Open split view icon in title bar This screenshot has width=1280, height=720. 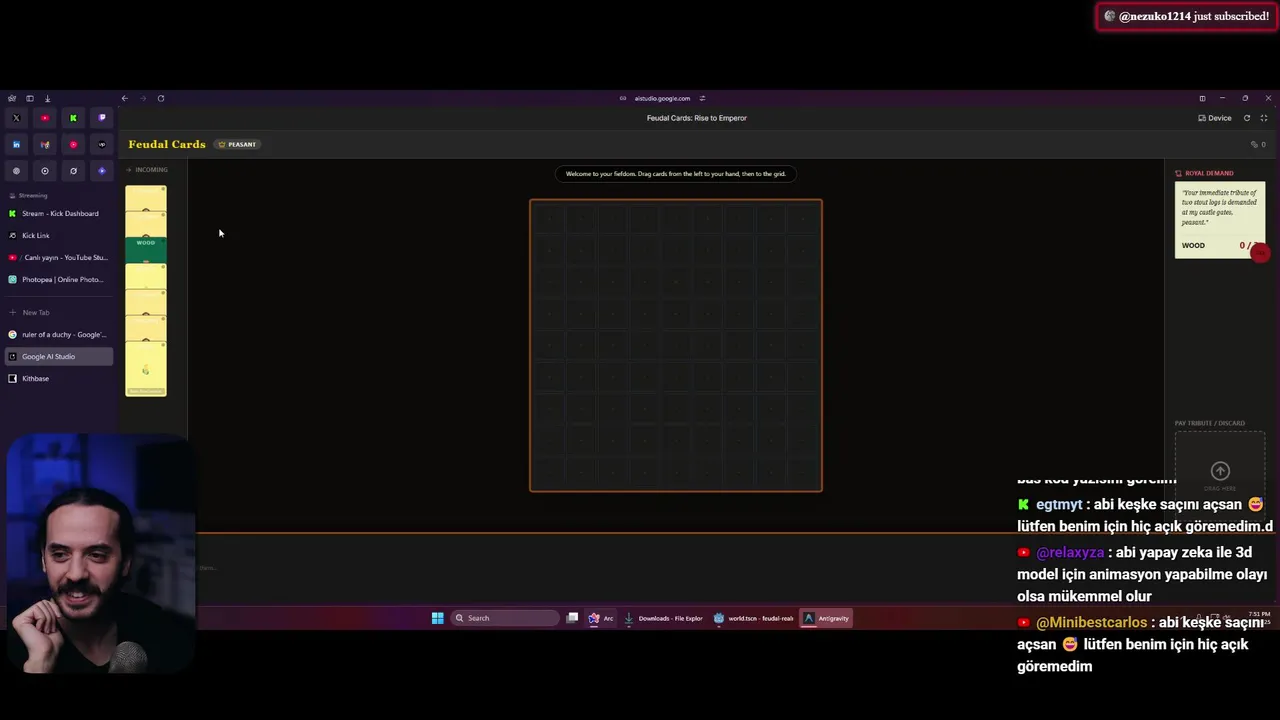[x=1202, y=98]
